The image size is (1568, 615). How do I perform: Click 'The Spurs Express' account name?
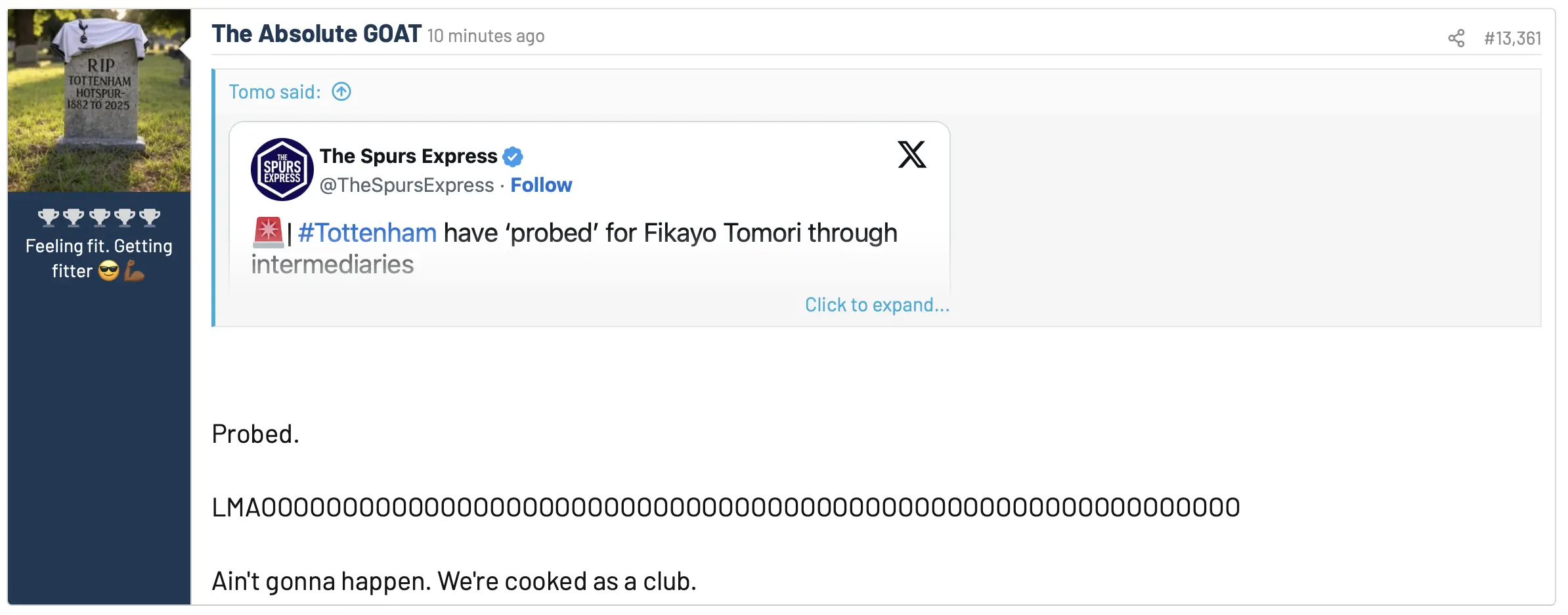408,156
